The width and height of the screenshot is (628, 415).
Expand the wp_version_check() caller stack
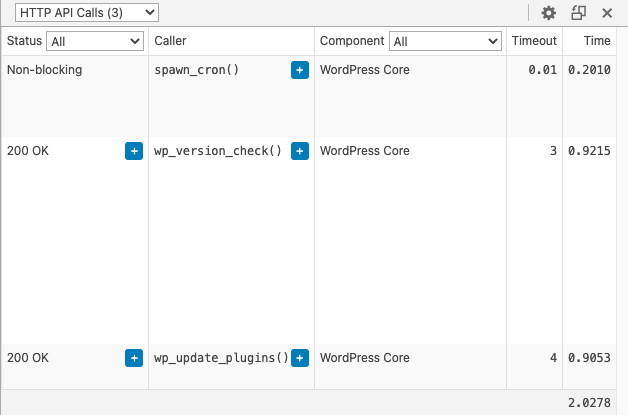coord(299,151)
